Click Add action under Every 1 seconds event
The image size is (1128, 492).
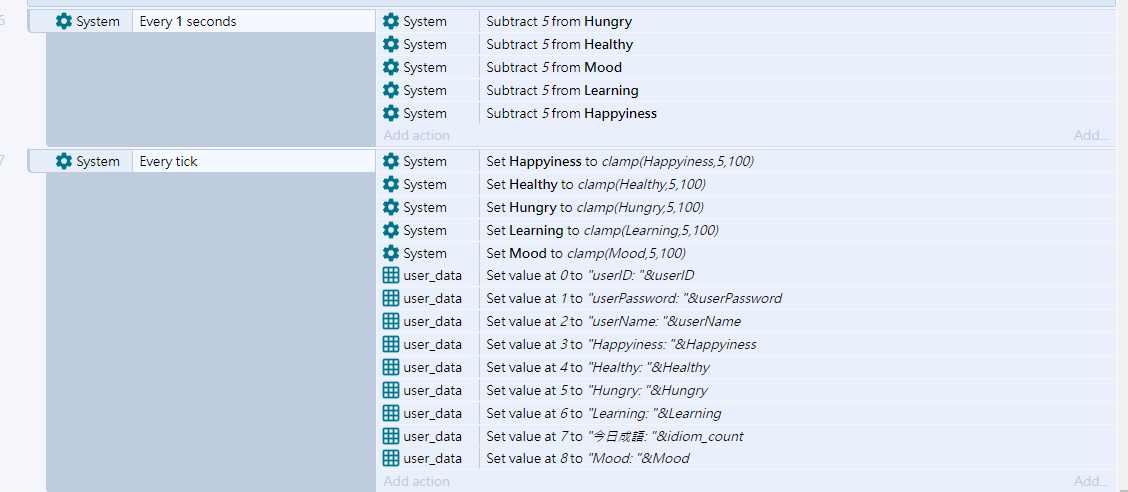point(417,135)
